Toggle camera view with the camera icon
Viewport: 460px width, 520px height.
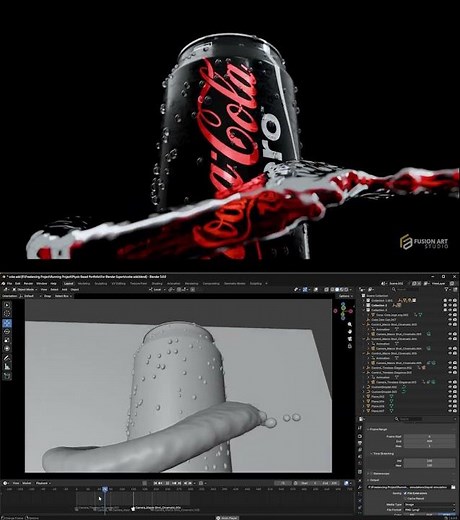point(350,339)
